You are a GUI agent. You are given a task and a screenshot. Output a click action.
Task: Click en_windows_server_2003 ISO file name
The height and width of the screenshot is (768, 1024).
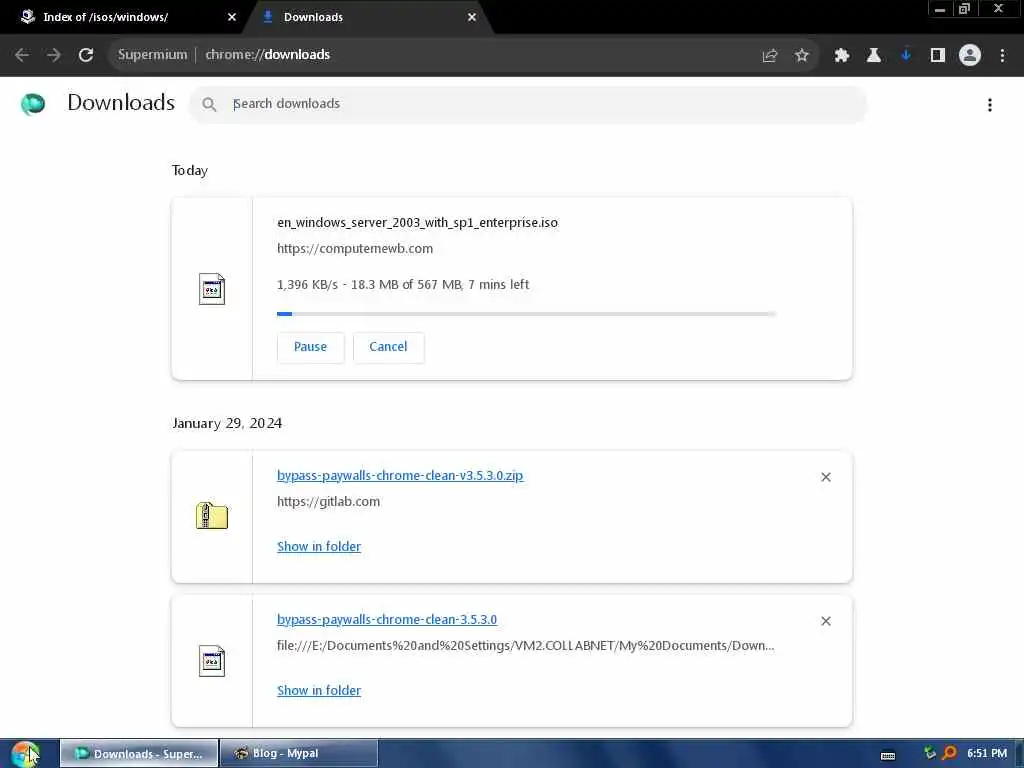pyautogui.click(x=417, y=223)
